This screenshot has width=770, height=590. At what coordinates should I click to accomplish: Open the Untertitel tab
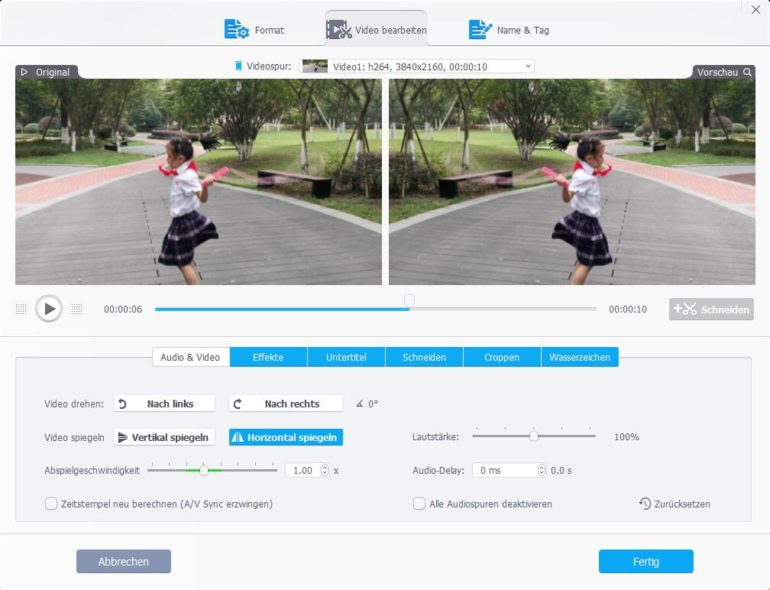click(346, 357)
